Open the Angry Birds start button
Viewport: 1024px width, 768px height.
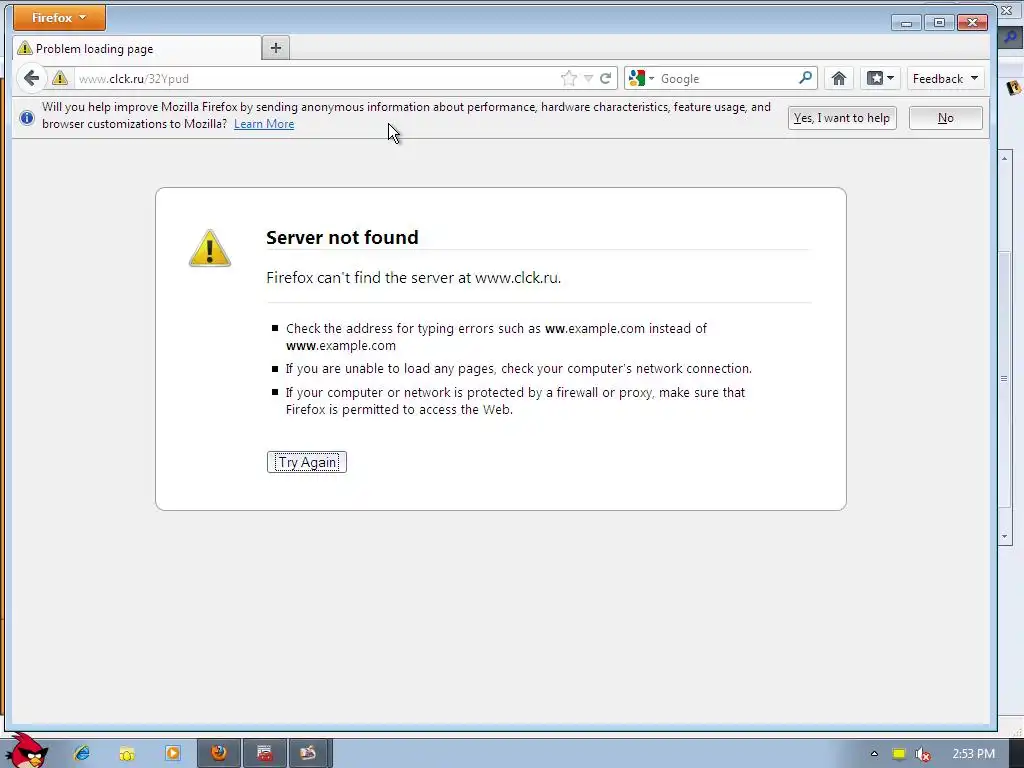[x=25, y=752]
